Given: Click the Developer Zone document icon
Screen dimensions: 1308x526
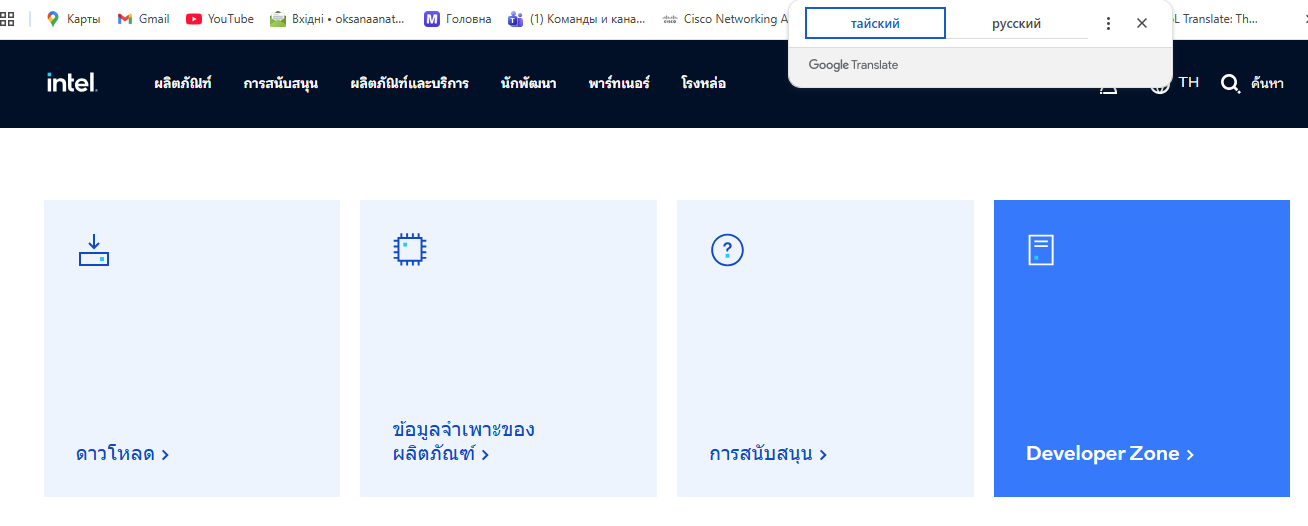Looking at the screenshot, I should 1041,250.
